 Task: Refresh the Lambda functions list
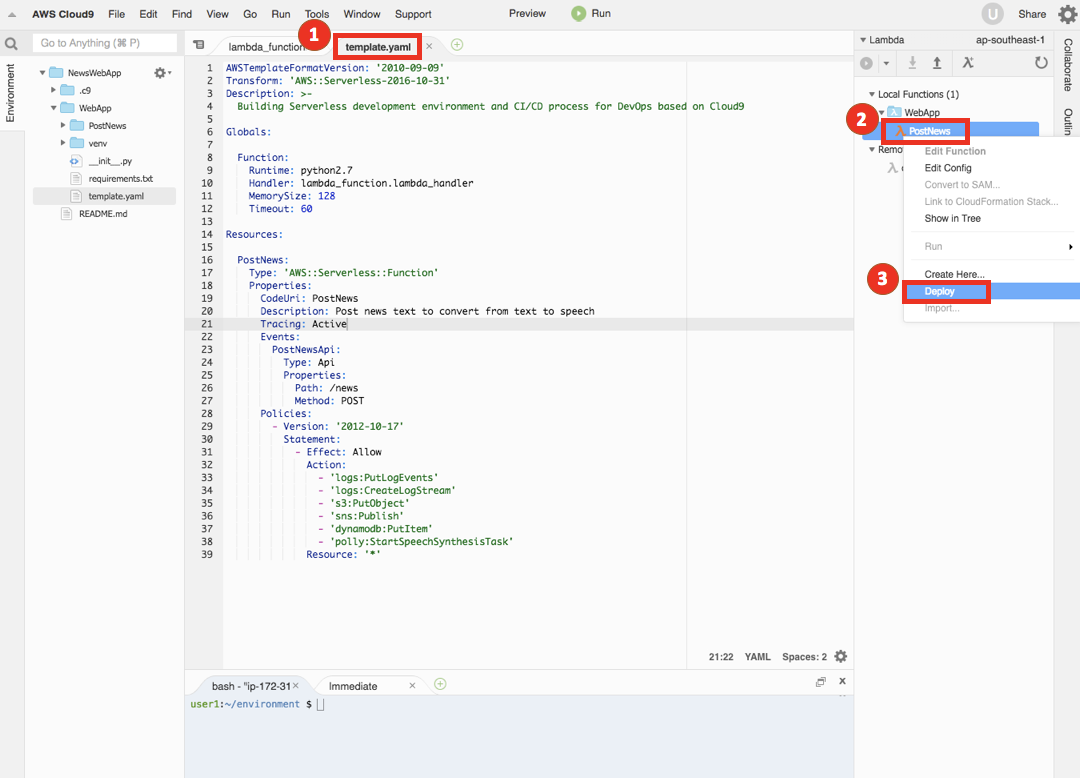point(1041,63)
